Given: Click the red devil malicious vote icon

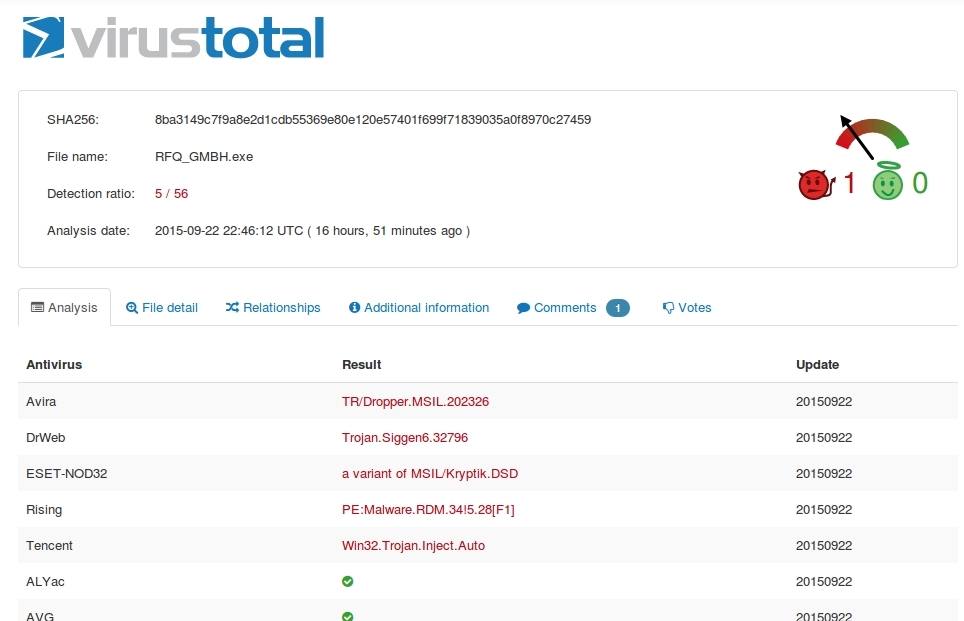Looking at the screenshot, I should coord(816,184).
